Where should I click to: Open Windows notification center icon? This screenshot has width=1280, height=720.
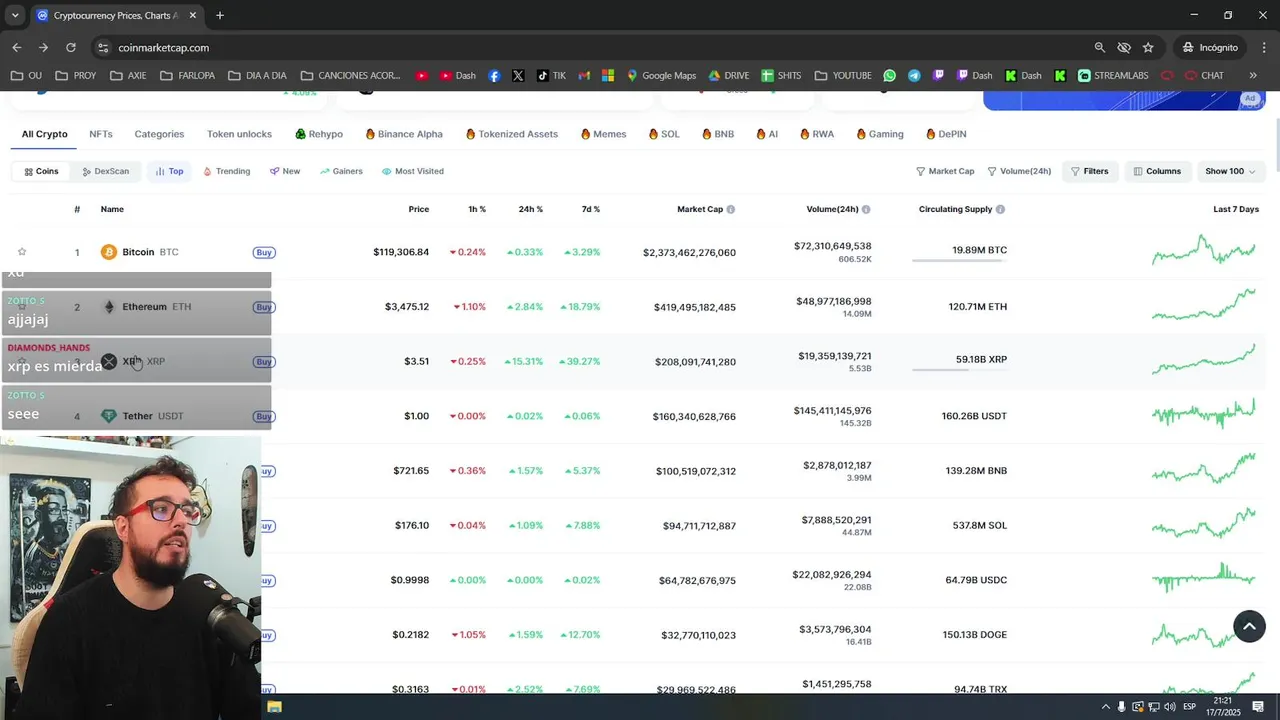click(1258, 707)
